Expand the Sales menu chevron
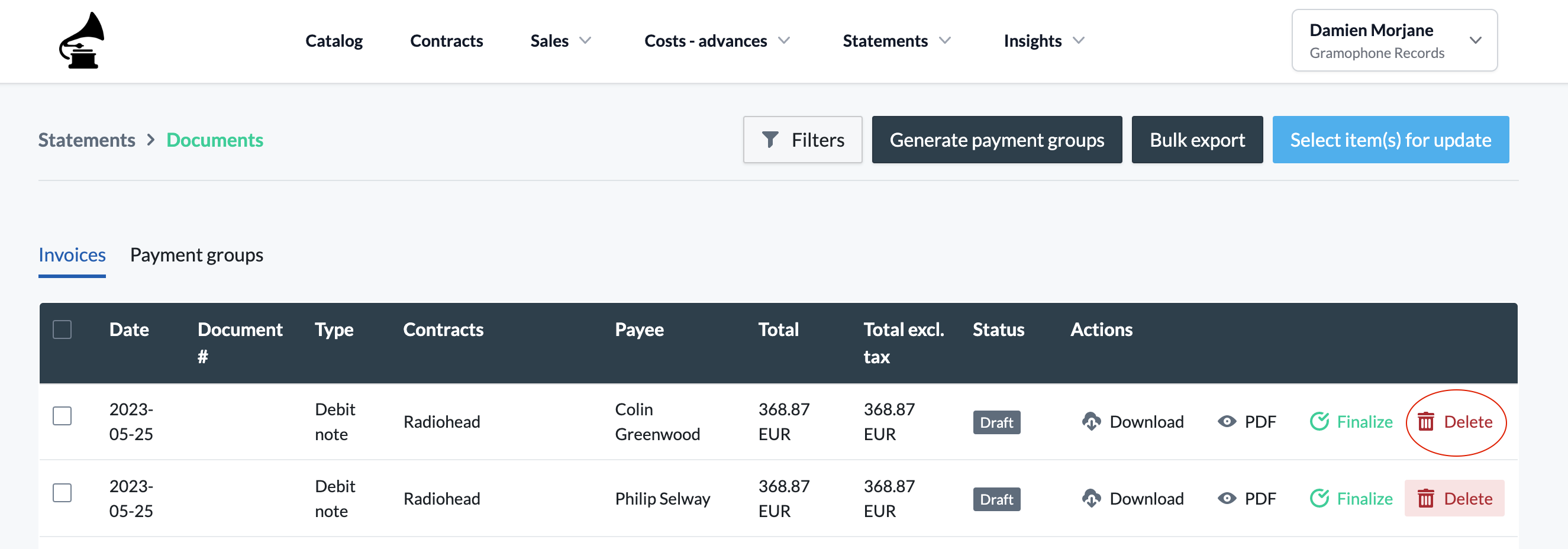Viewport: 1568px width, 549px height. click(x=585, y=41)
